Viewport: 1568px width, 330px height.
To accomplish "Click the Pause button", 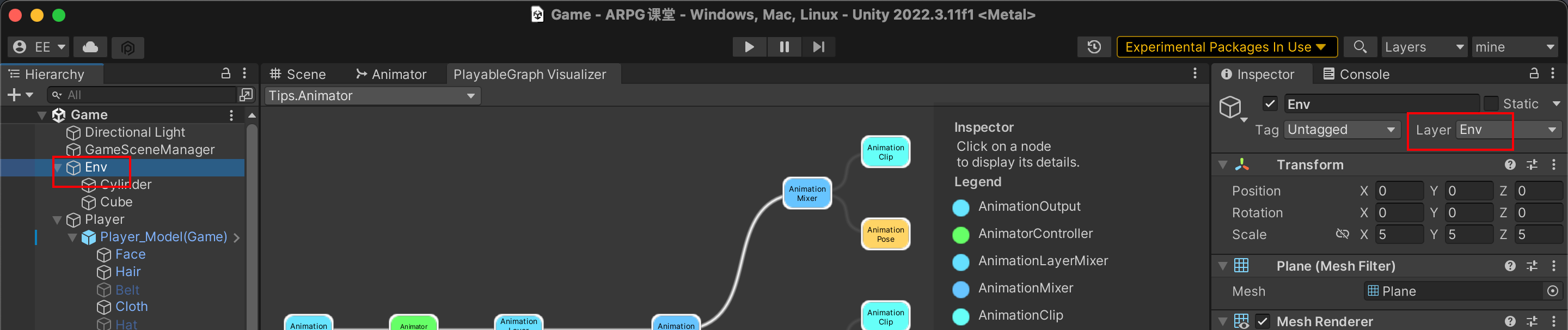I will pos(784,47).
